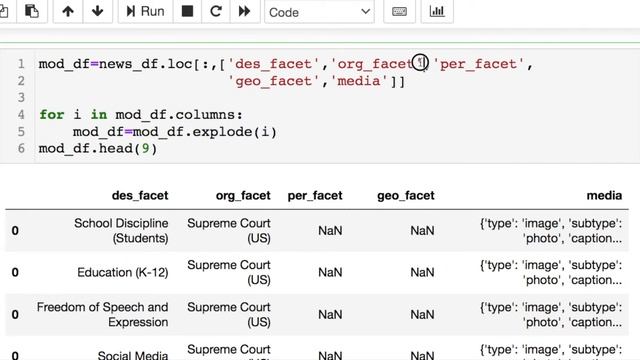
Task: Select 'School Discipline (Students)' cell
Action: click(121, 231)
